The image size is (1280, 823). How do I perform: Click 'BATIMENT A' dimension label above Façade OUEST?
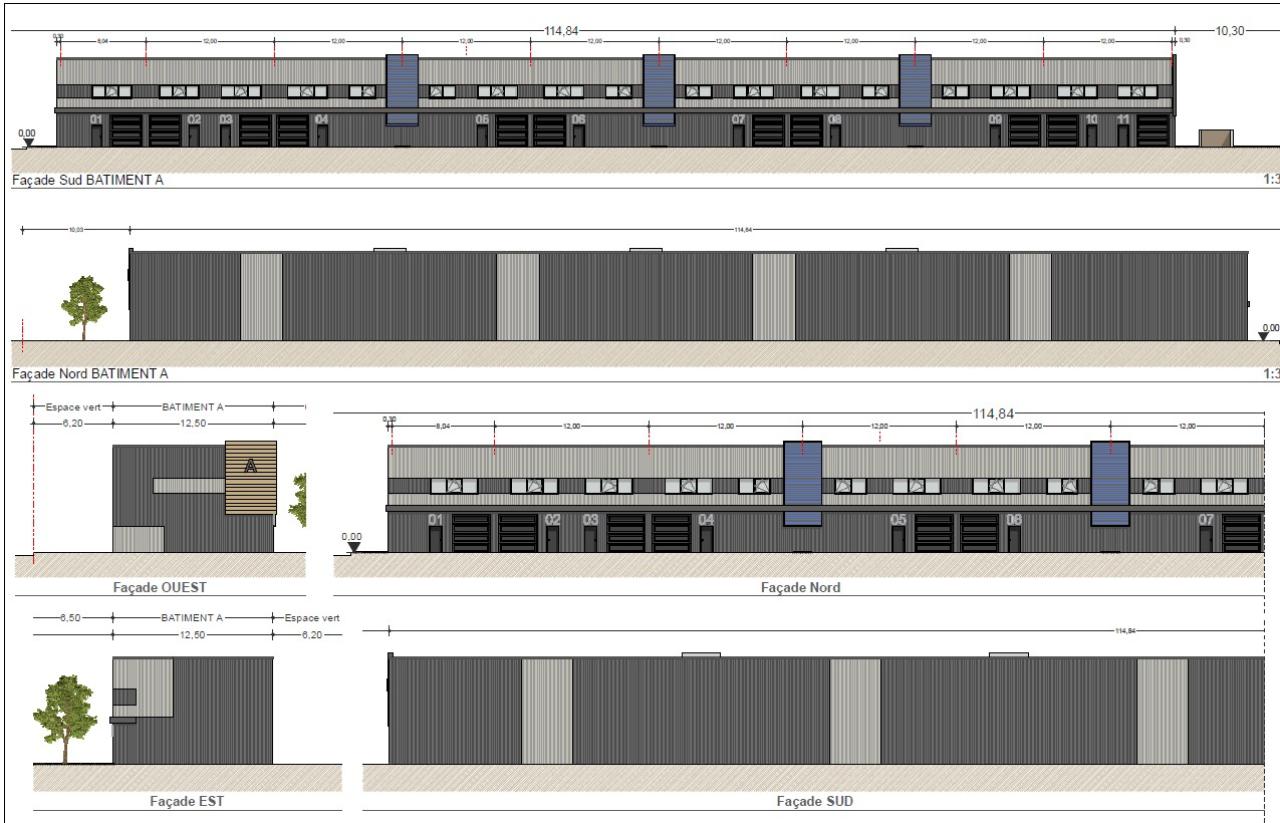[x=192, y=407]
